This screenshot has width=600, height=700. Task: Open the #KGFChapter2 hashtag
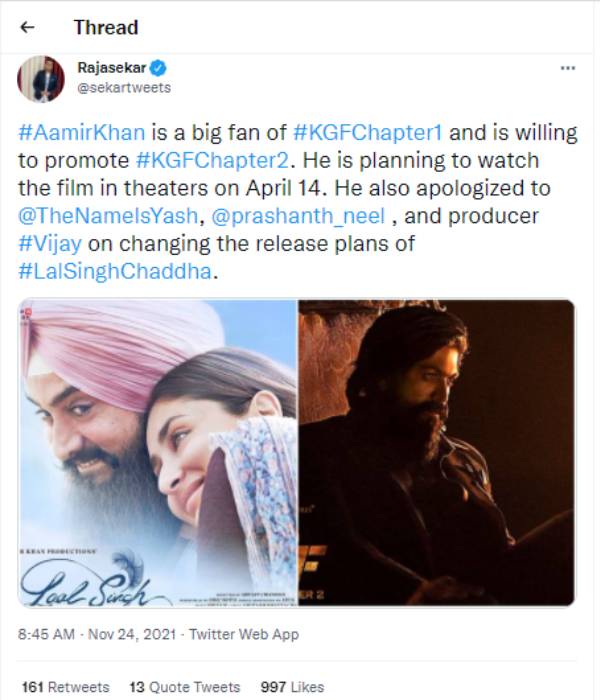coord(212,160)
